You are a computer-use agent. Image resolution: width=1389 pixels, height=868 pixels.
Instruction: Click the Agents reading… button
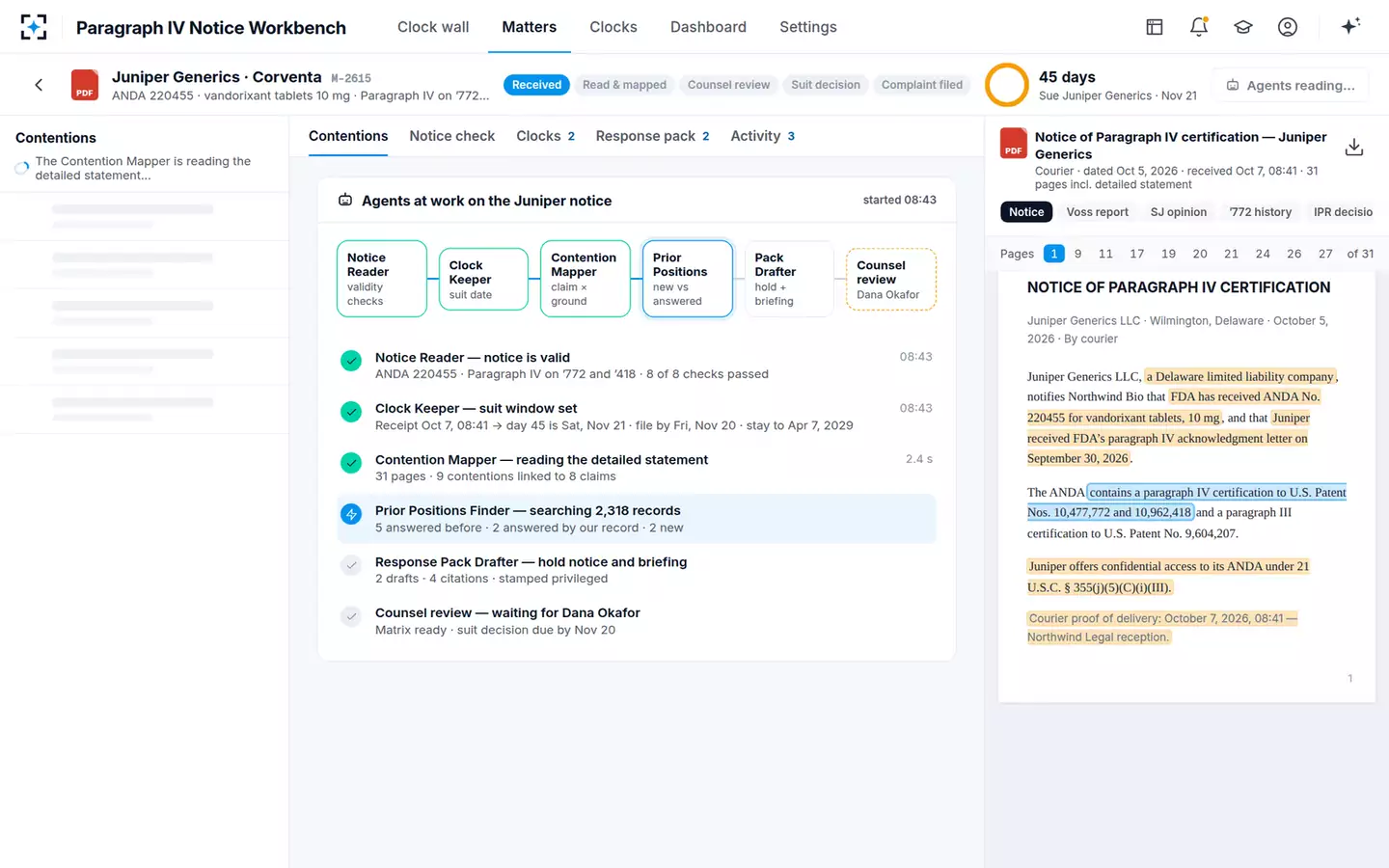point(1291,86)
